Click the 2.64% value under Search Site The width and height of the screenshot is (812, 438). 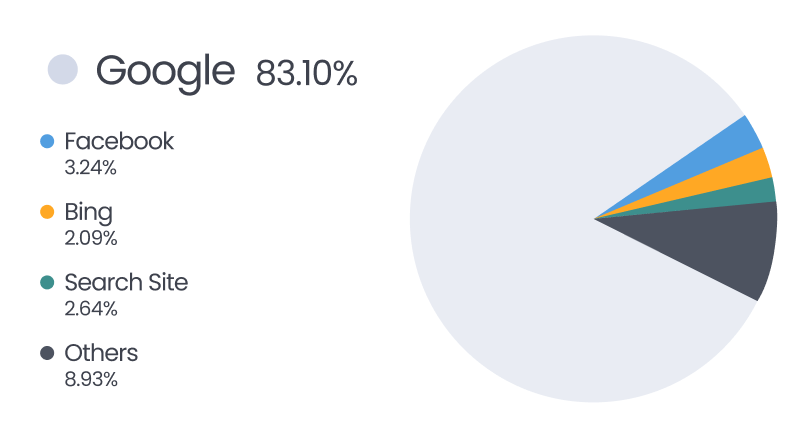tap(90, 309)
